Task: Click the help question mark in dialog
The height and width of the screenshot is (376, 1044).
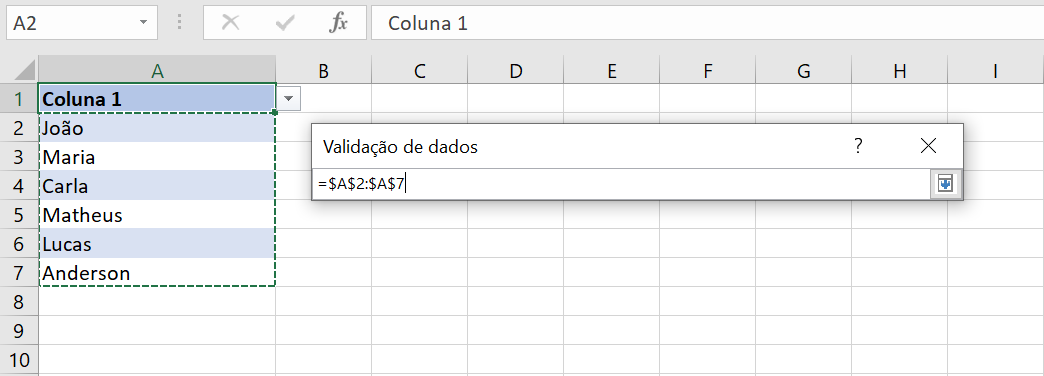Action: coord(858,146)
